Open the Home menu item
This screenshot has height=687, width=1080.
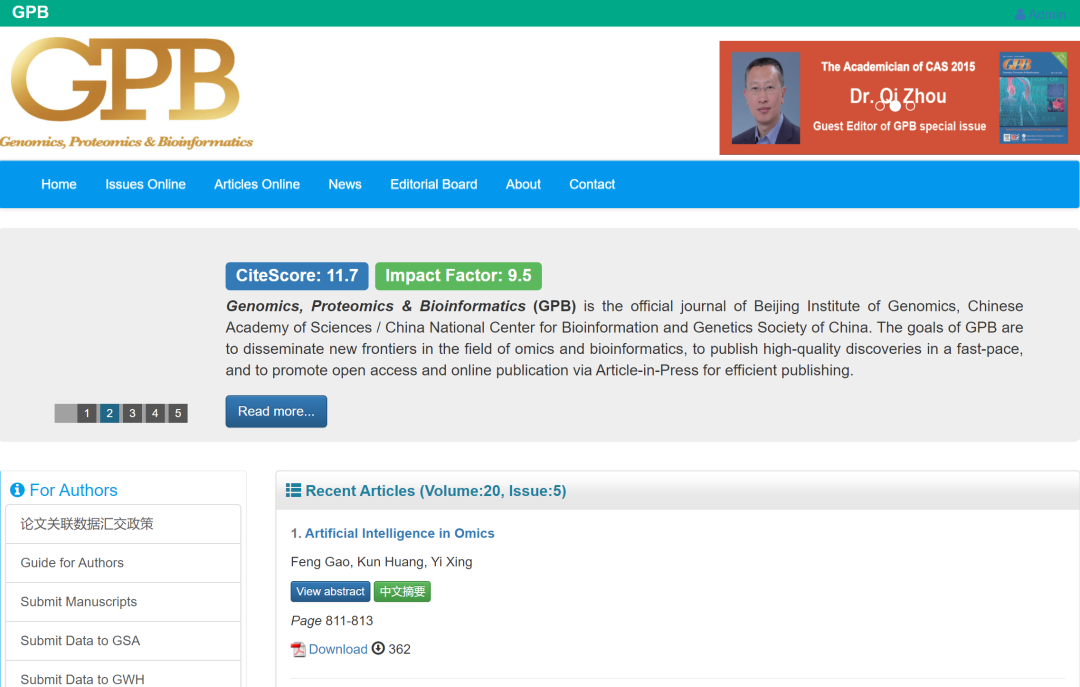pyautogui.click(x=58, y=184)
